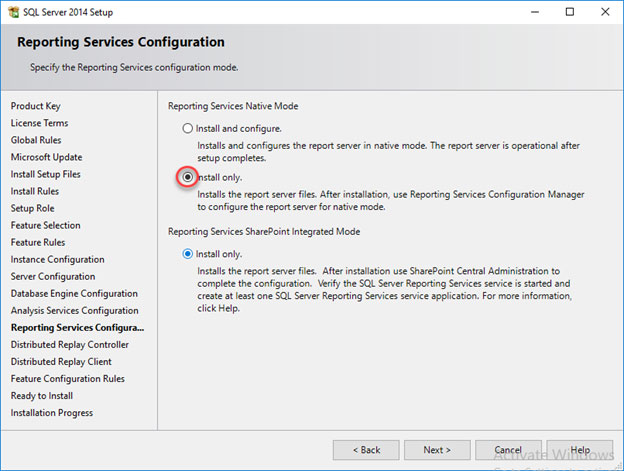Click 'Server Configuration' step

(x=53, y=276)
